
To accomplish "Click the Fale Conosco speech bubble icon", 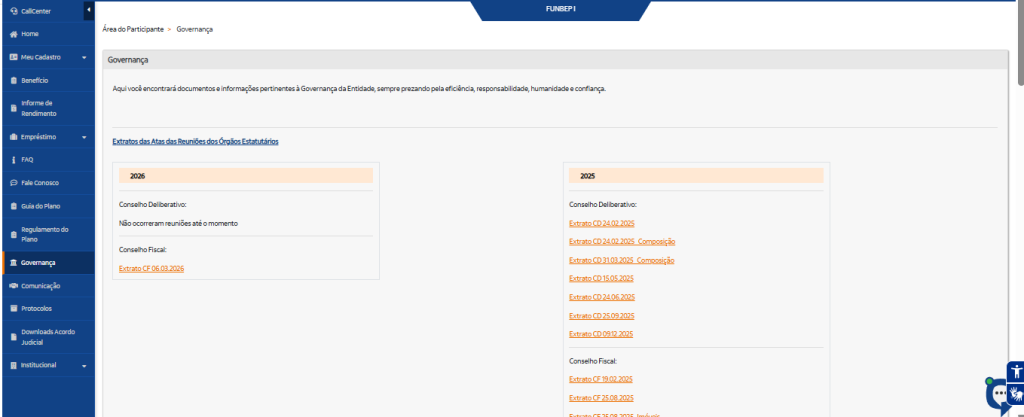I will point(13,183).
